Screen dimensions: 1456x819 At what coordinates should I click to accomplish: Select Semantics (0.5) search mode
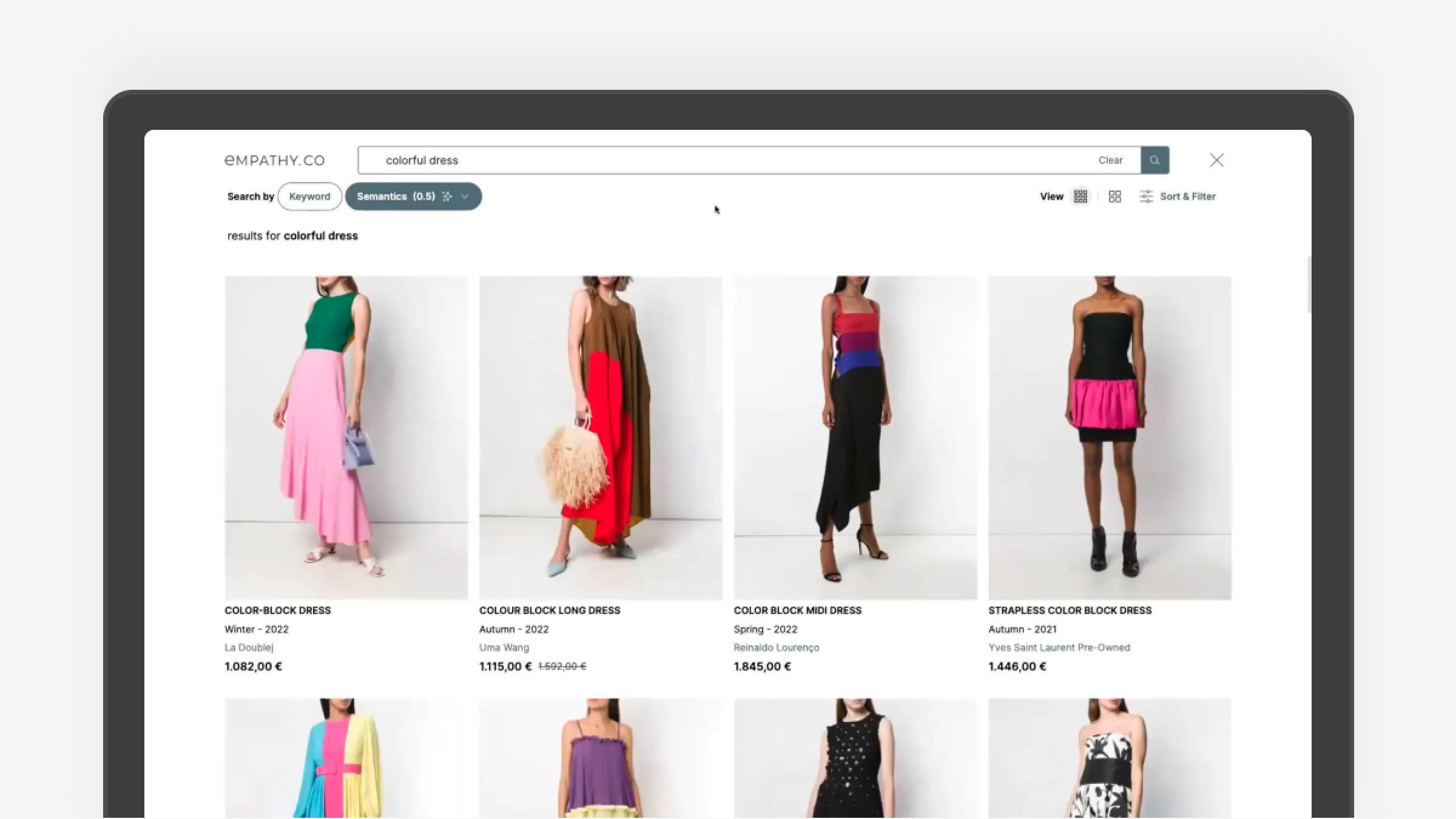[x=396, y=197]
